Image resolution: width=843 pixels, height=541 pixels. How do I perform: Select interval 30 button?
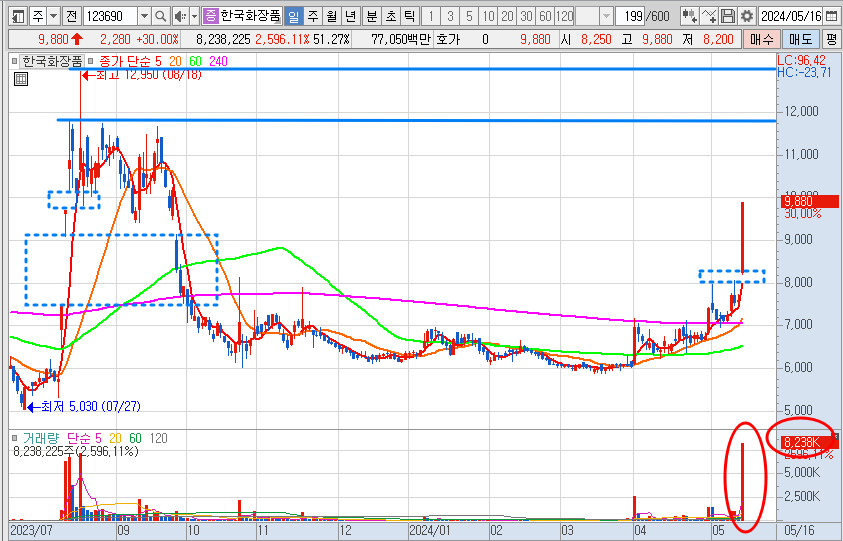[526, 16]
